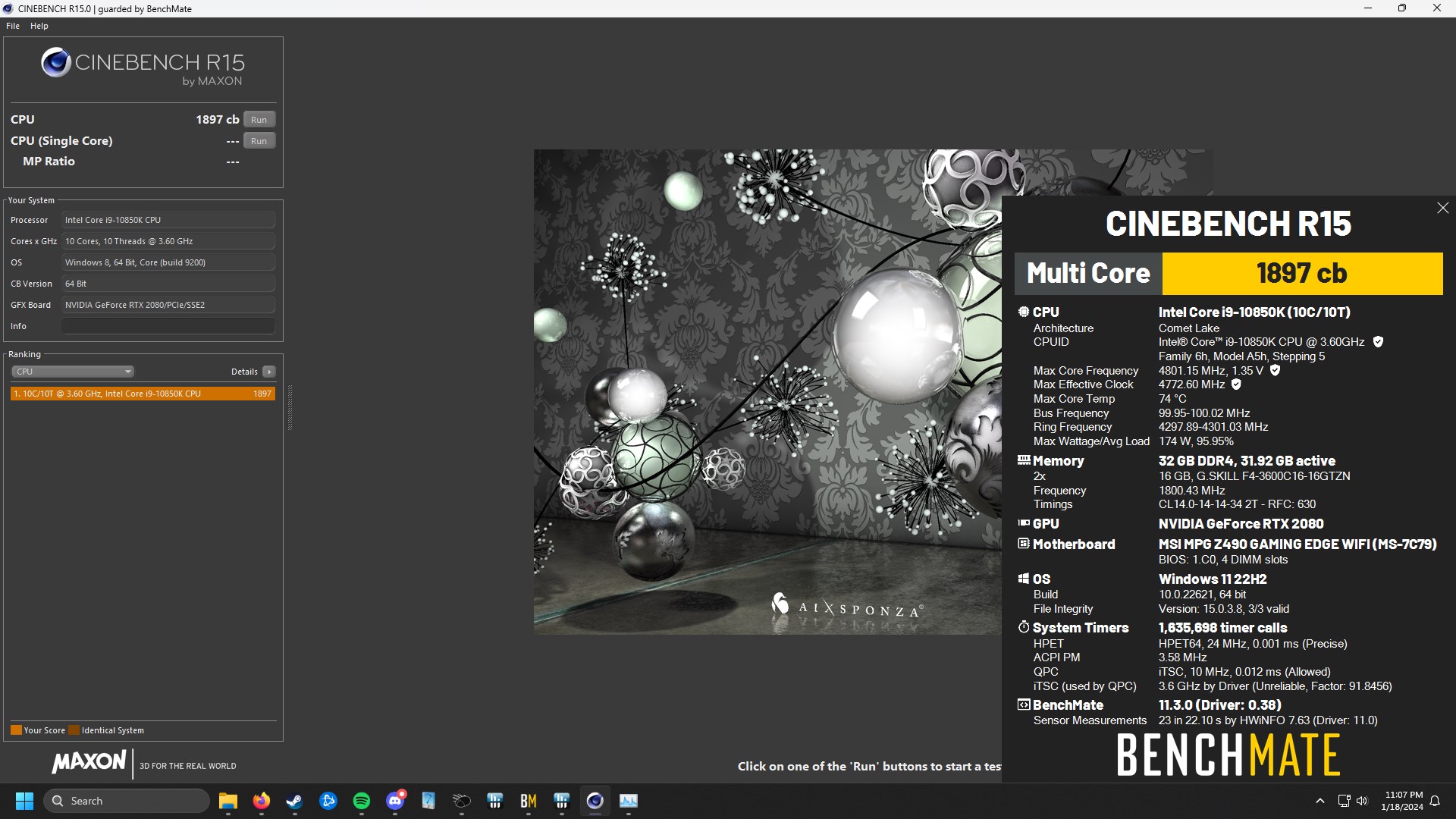The image size is (1456, 819).
Task: Click the Motherboard icon in BenchMate panel
Action: [x=1023, y=543]
